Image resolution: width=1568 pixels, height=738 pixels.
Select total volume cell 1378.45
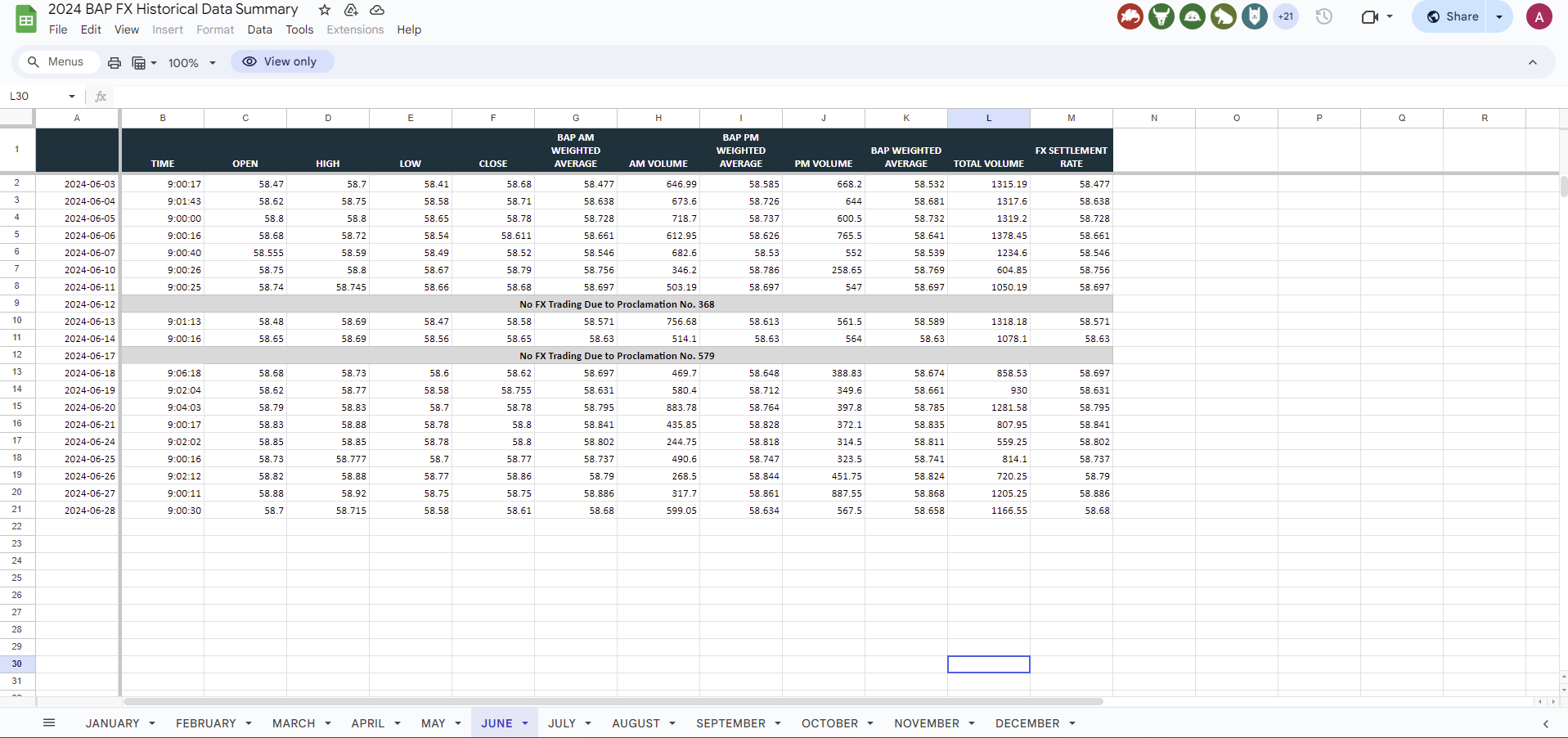(989, 236)
